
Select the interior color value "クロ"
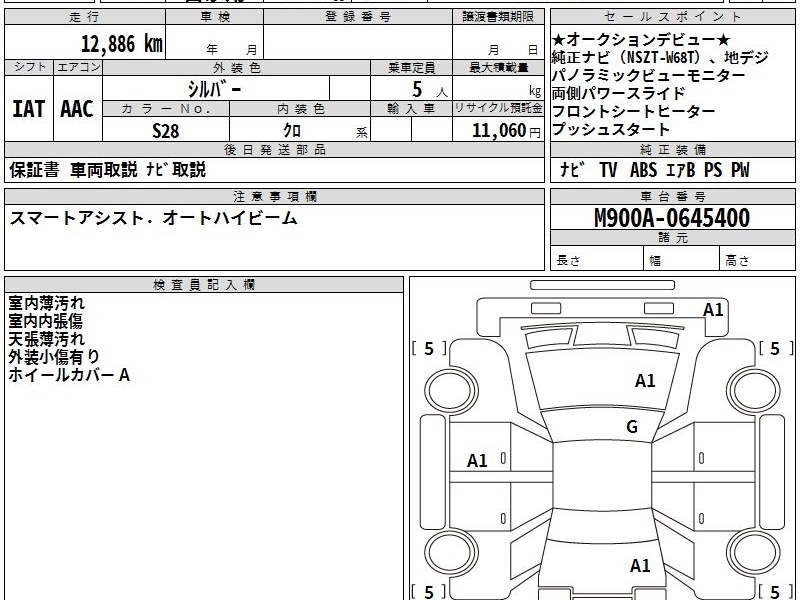pyautogui.click(x=292, y=131)
